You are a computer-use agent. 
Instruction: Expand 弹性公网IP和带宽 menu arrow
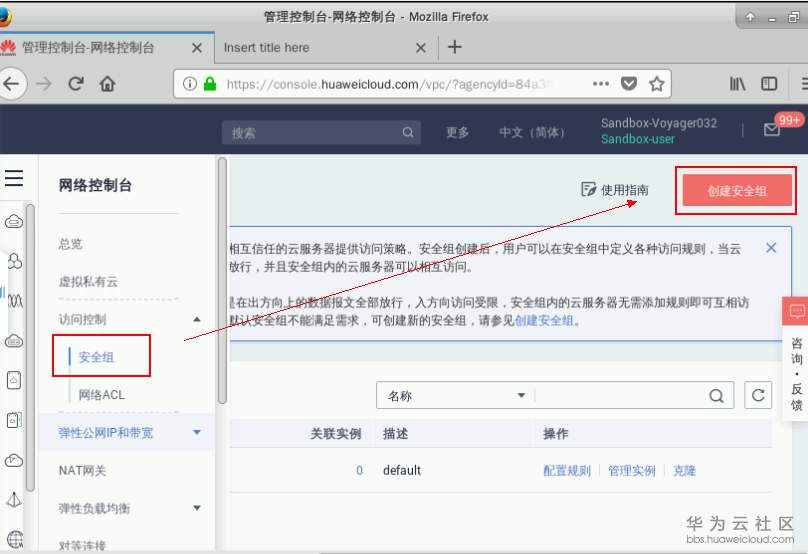[x=197, y=432]
